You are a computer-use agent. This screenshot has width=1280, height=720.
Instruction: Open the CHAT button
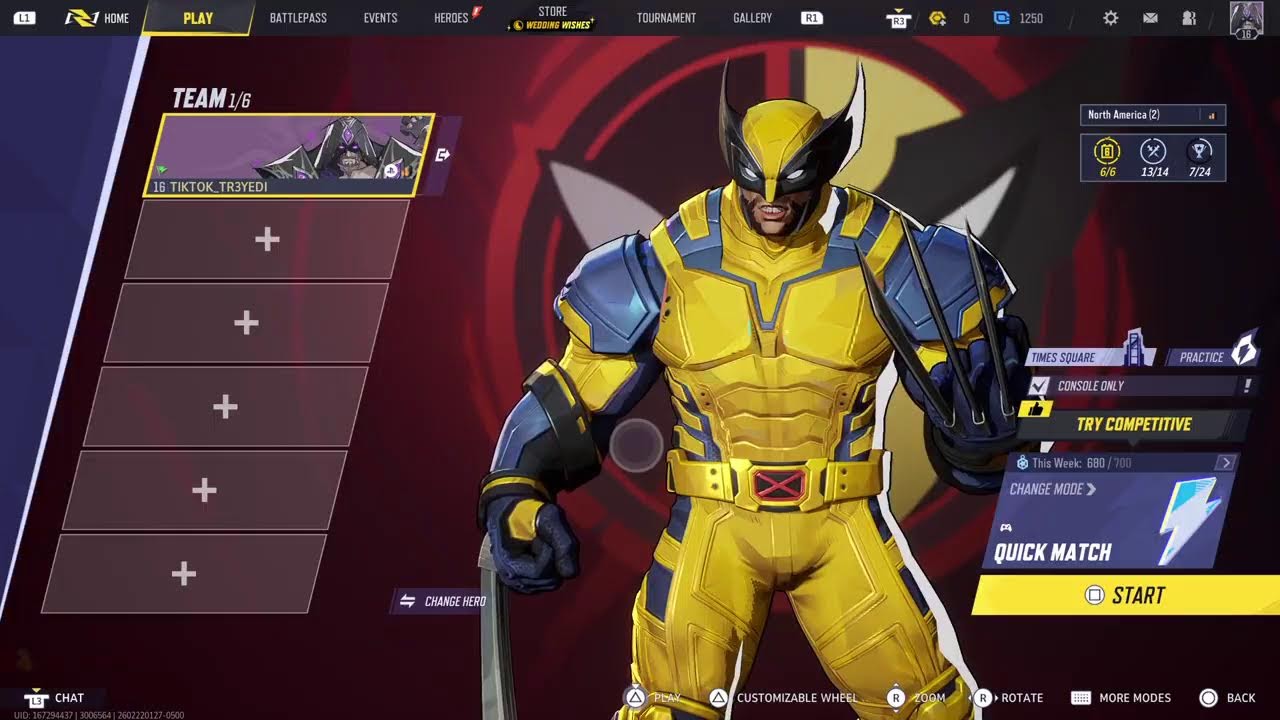coord(56,698)
